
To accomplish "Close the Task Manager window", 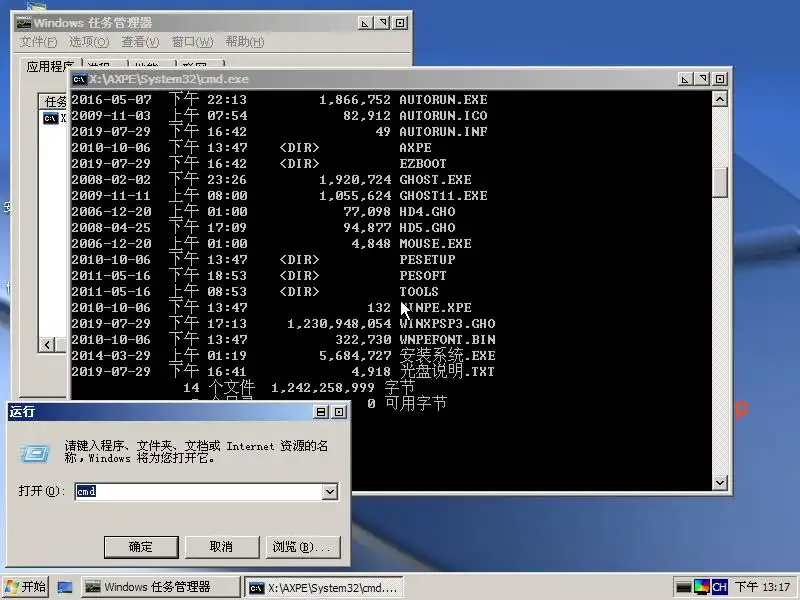I will pos(401,23).
